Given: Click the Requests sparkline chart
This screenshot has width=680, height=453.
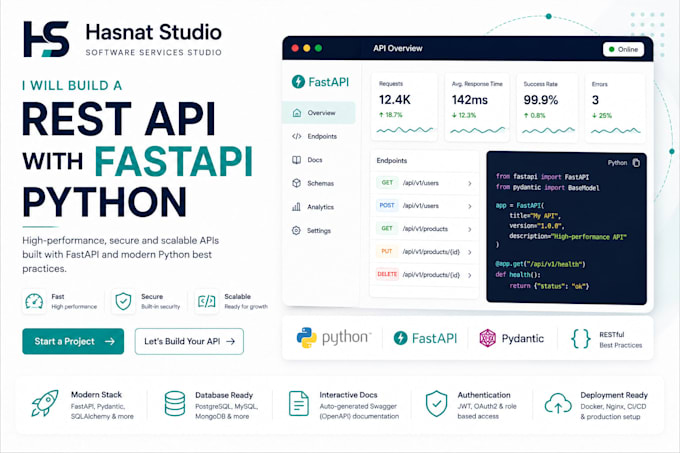Looking at the screenshot, I should pos(404,130).
